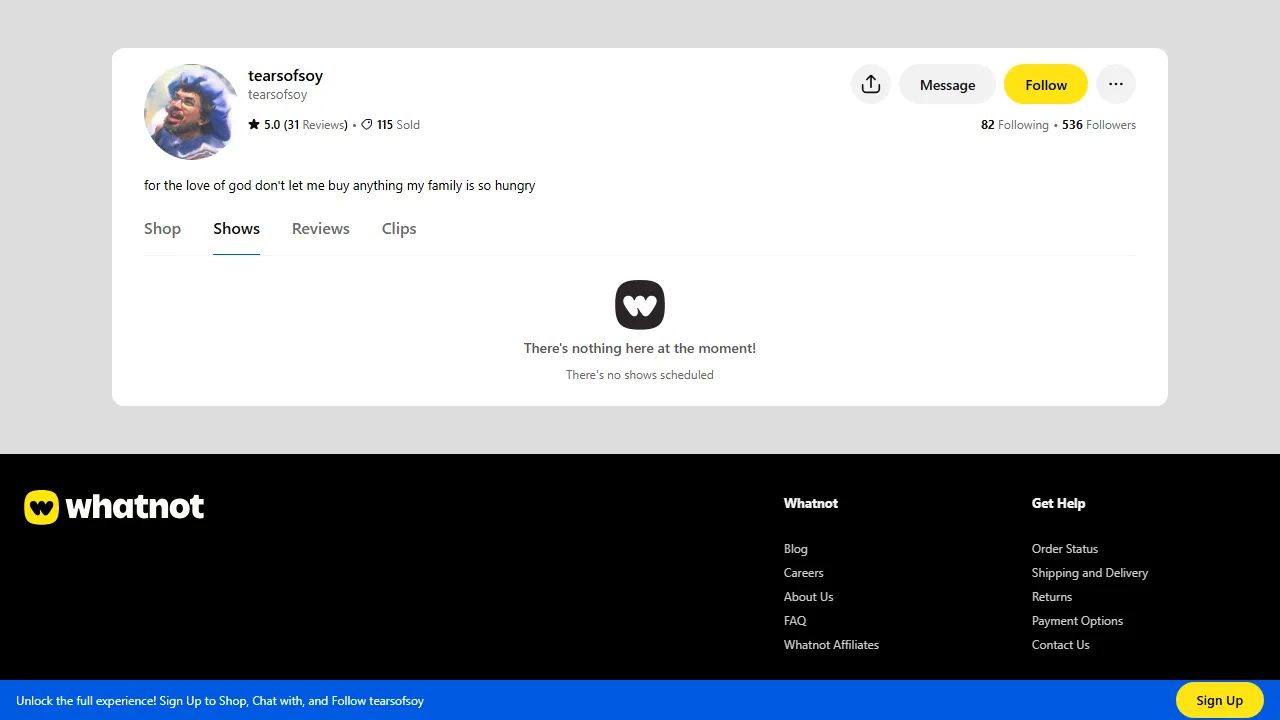
Task: Click the share icon on the profile
Action: point(870,84)
